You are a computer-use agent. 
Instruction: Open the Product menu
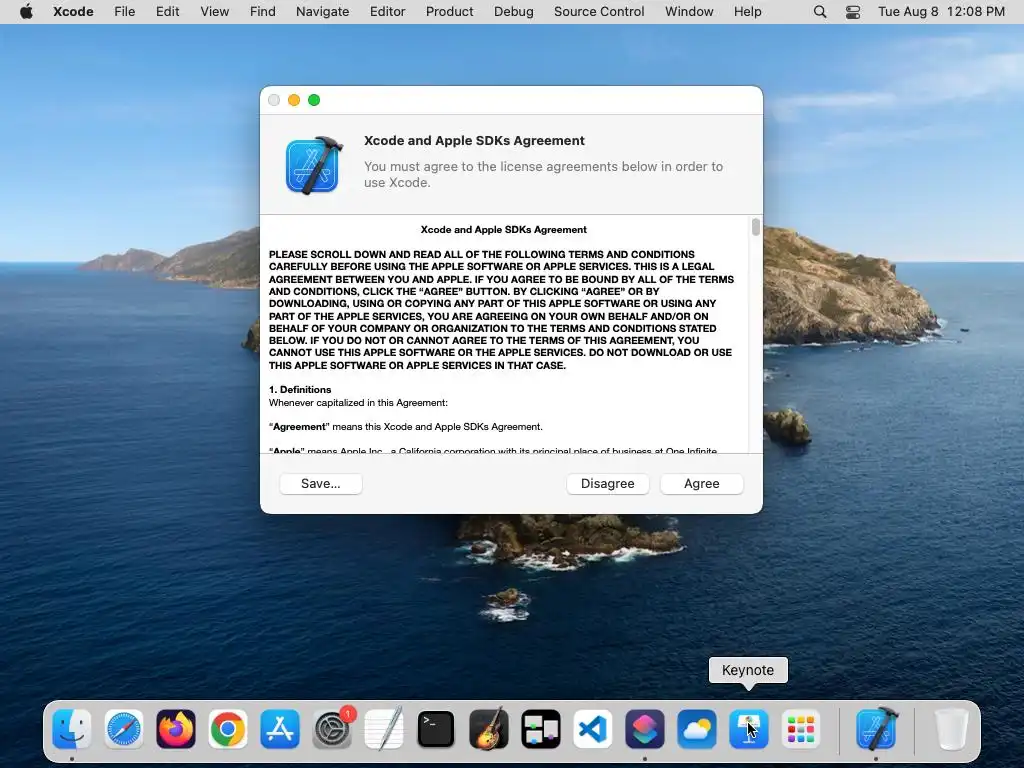[449, 11]
